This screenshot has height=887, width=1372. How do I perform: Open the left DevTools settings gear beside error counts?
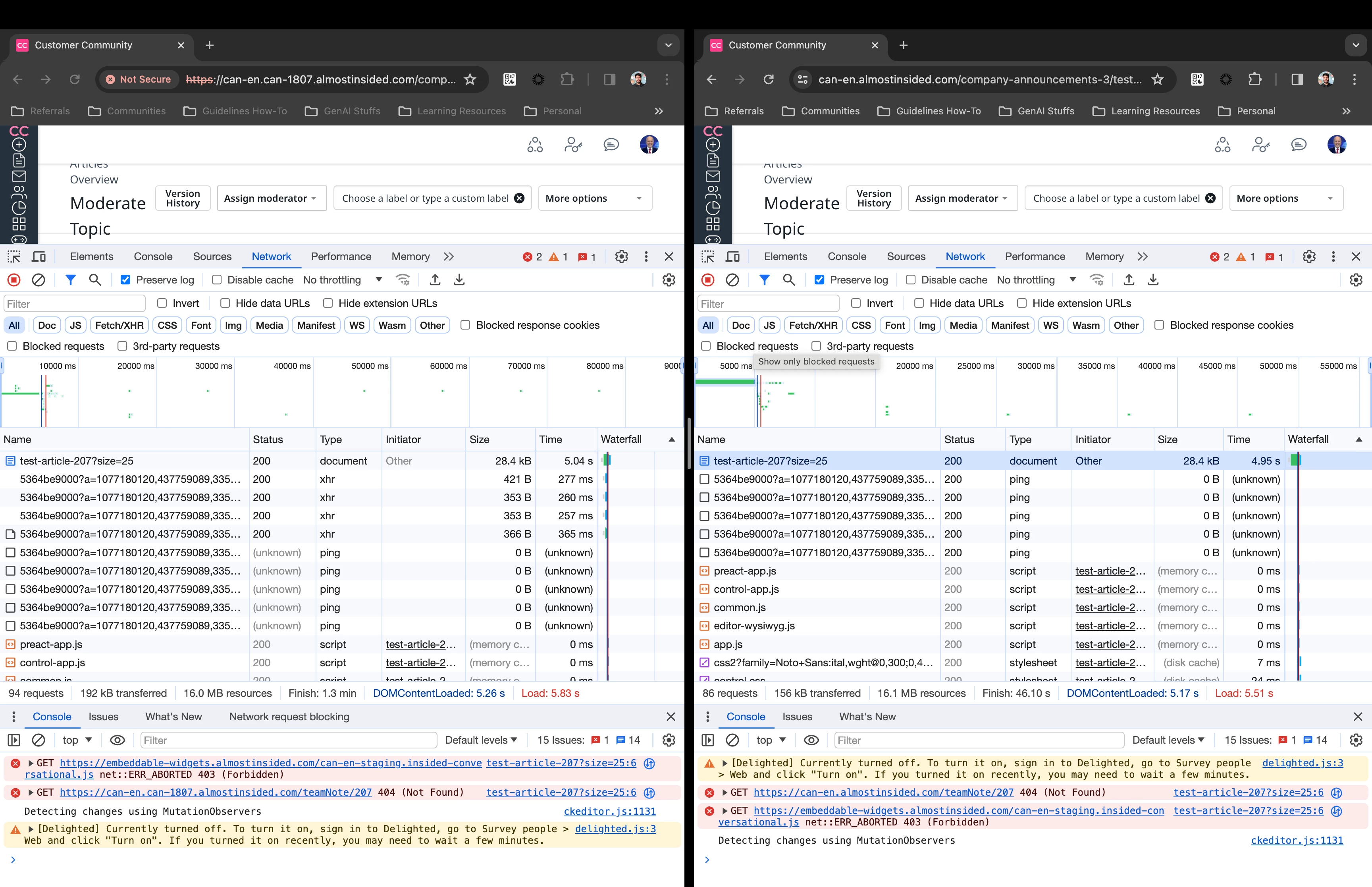pyautogui.click(x=621, y=257)
